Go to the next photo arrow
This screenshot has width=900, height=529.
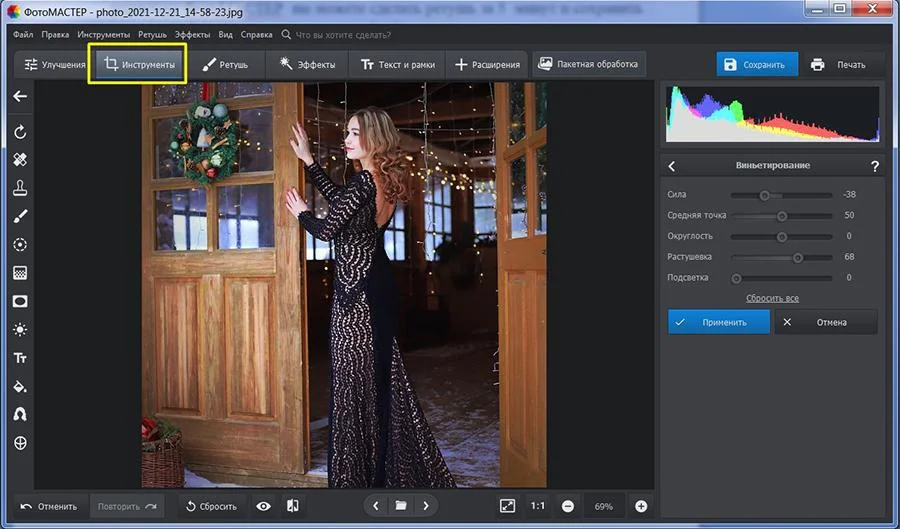click(425, 506)
